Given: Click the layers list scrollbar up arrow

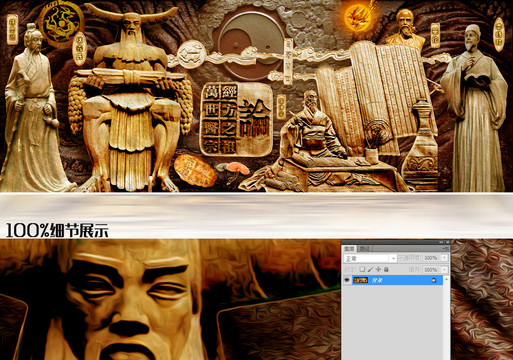Looking at the screenshot, I should coord(446,279).
